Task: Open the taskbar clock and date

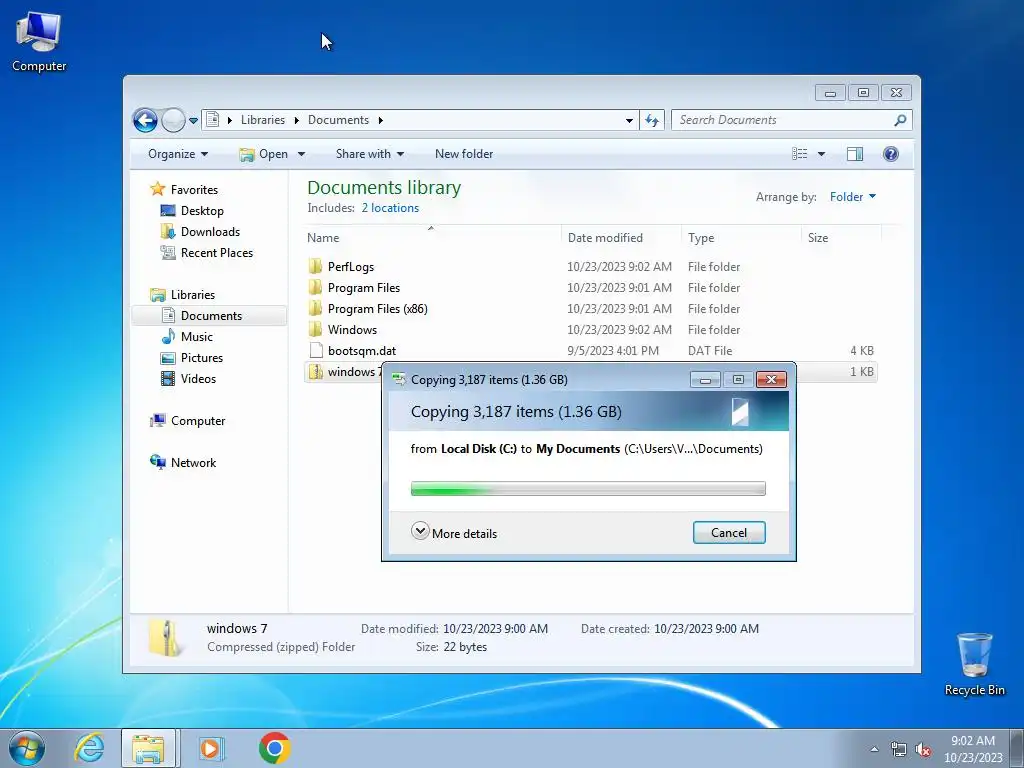Action: click(973, 749)
